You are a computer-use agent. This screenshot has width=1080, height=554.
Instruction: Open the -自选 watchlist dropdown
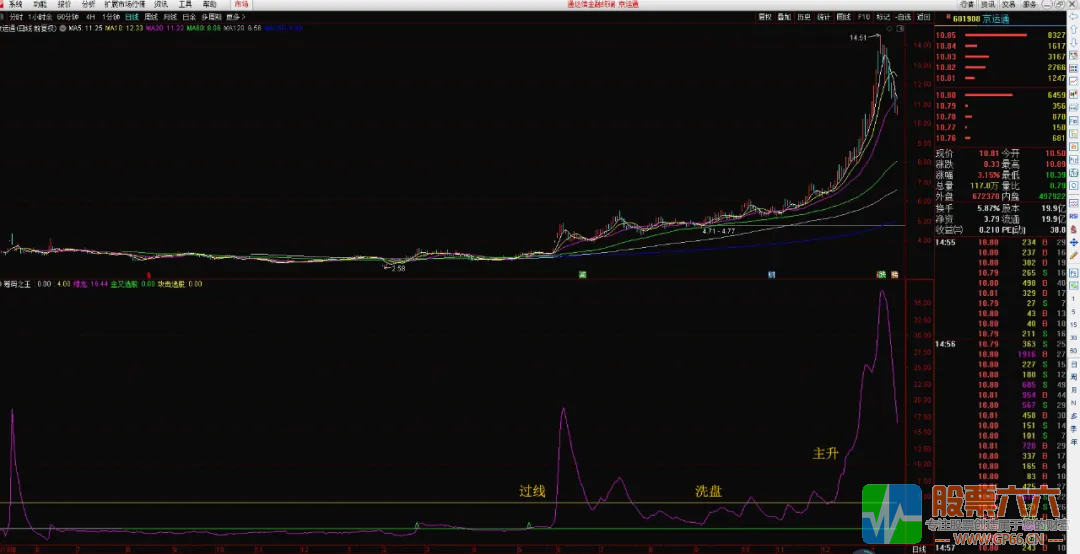(x=901, y=17)
